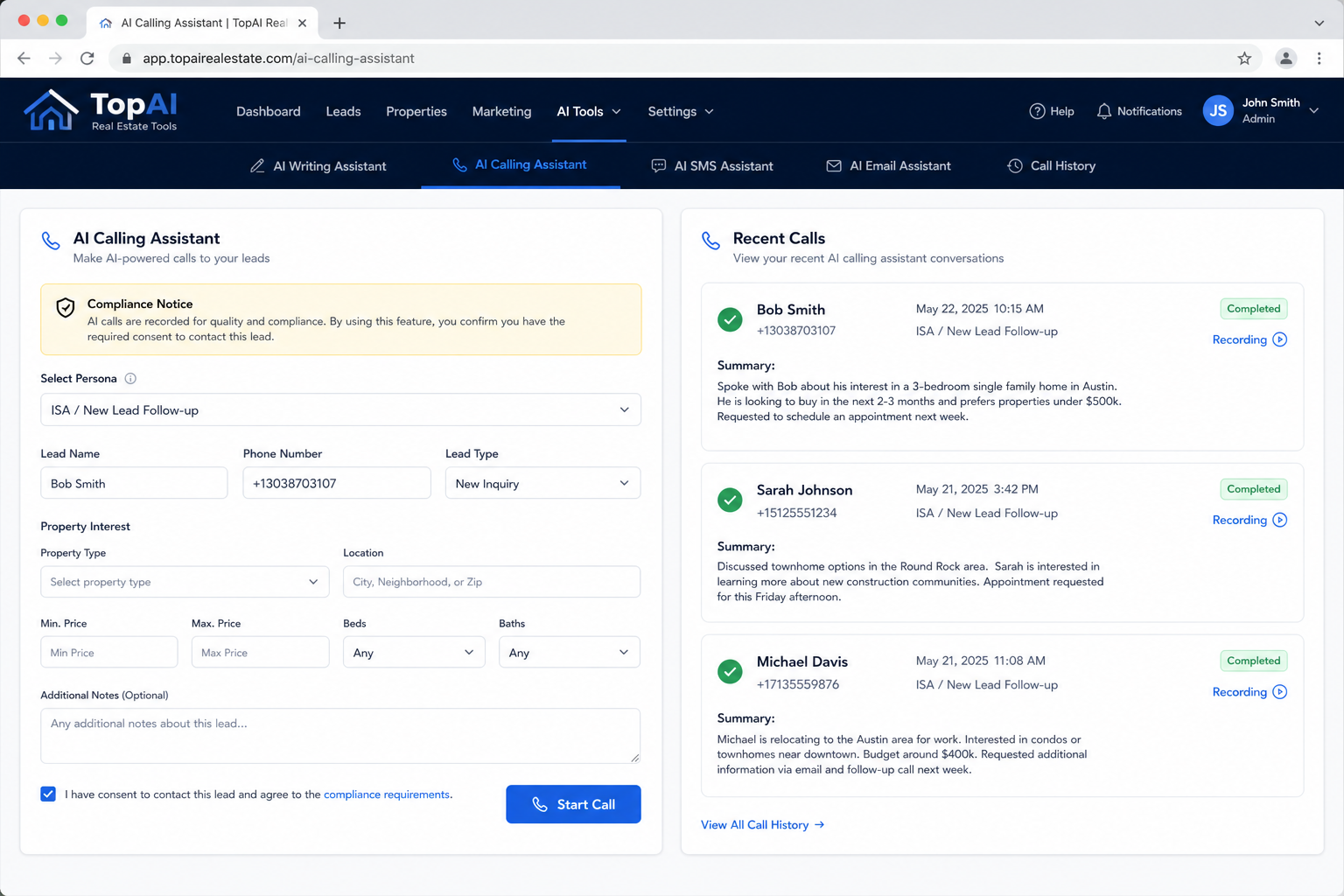
Task: Click the Max Price input field
Action: point(261,652)
